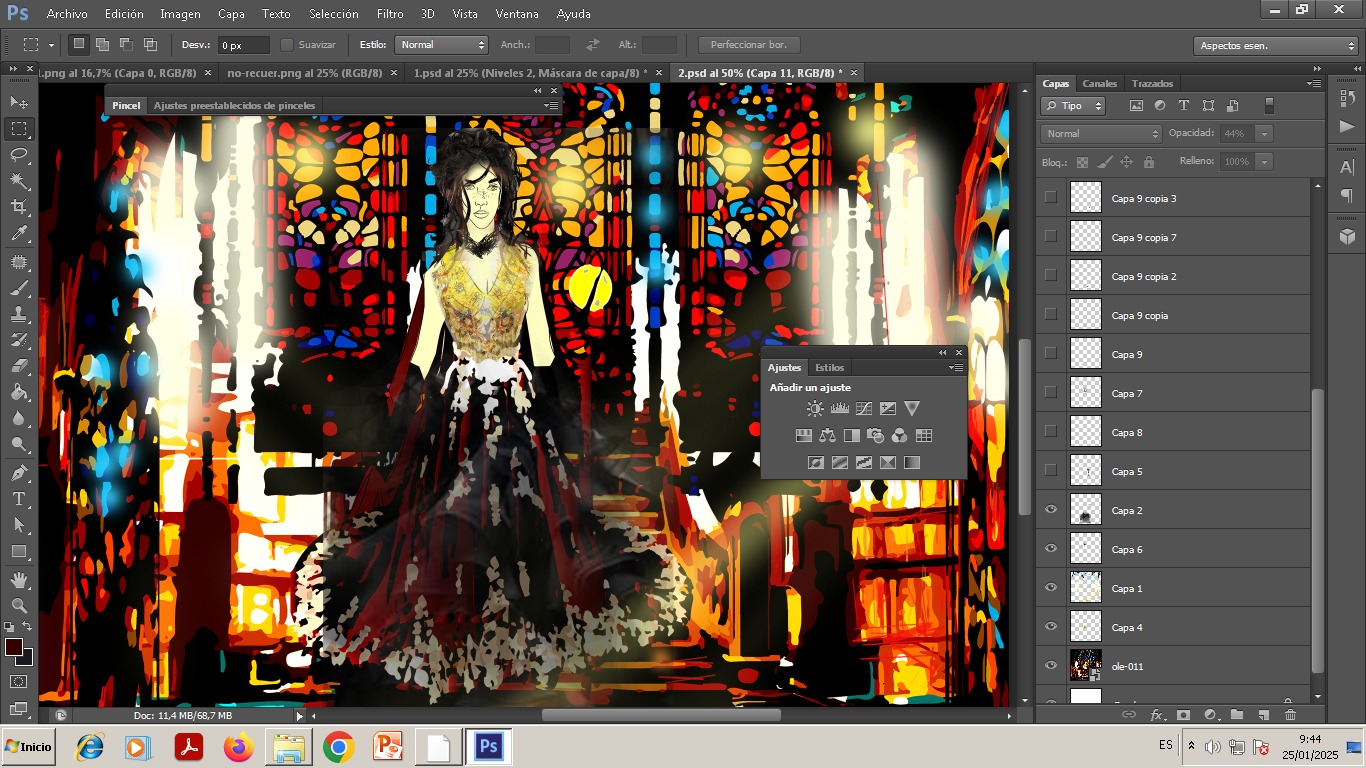
Task: Open the Tipo layer filter dropdown
Action: (x=1073, y=105)
